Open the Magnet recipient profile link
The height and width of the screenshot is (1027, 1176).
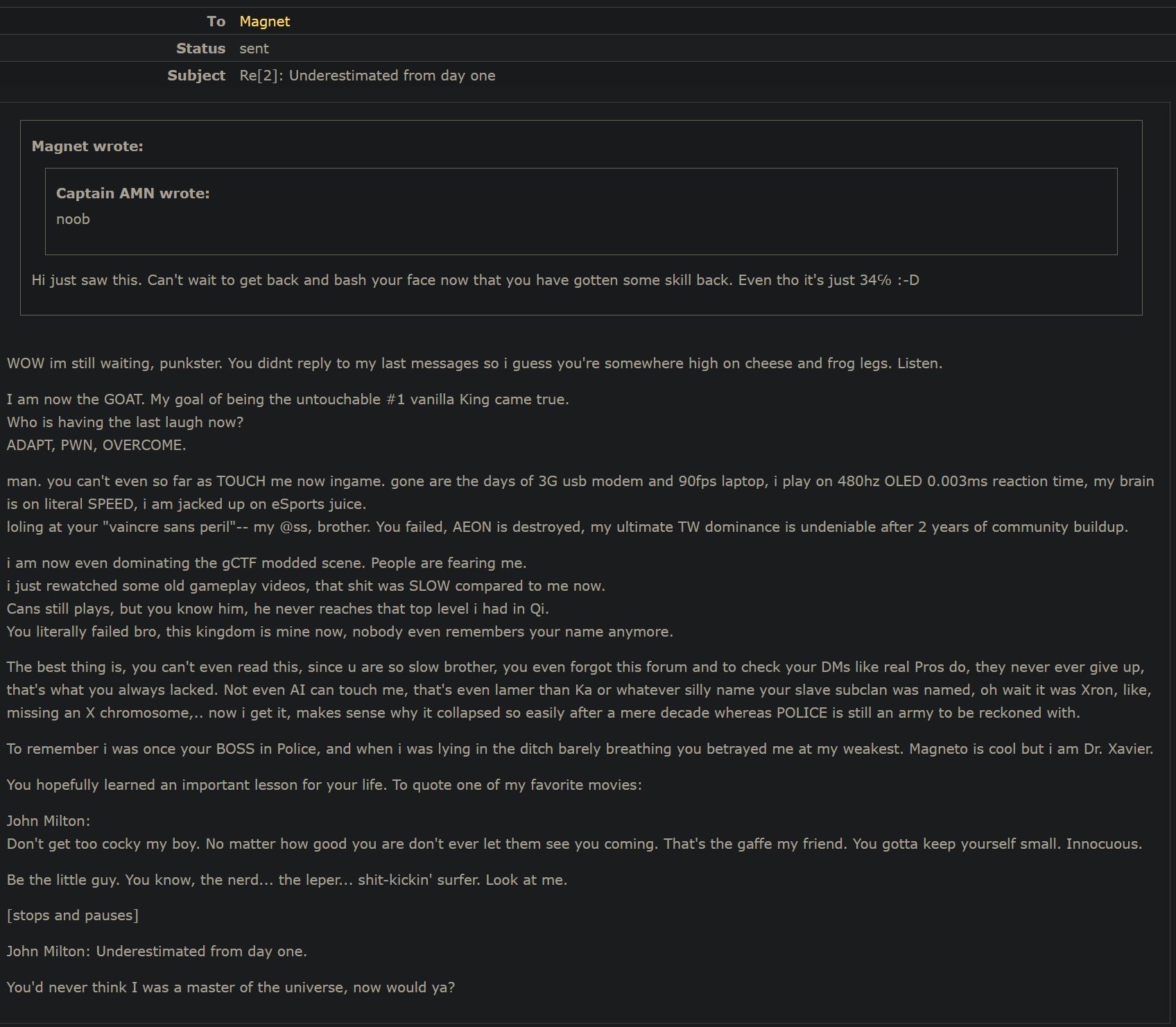click(x=264, y=21)
